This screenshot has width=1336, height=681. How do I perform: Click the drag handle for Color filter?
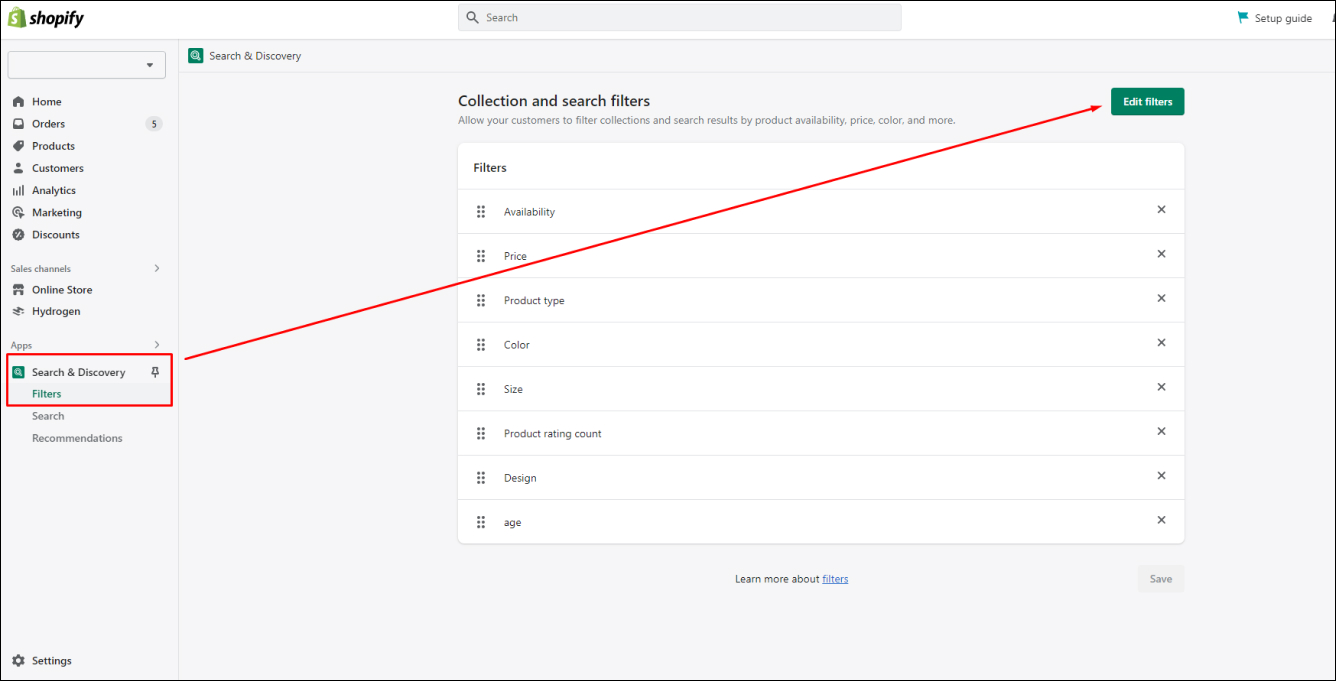pos(481,345)
